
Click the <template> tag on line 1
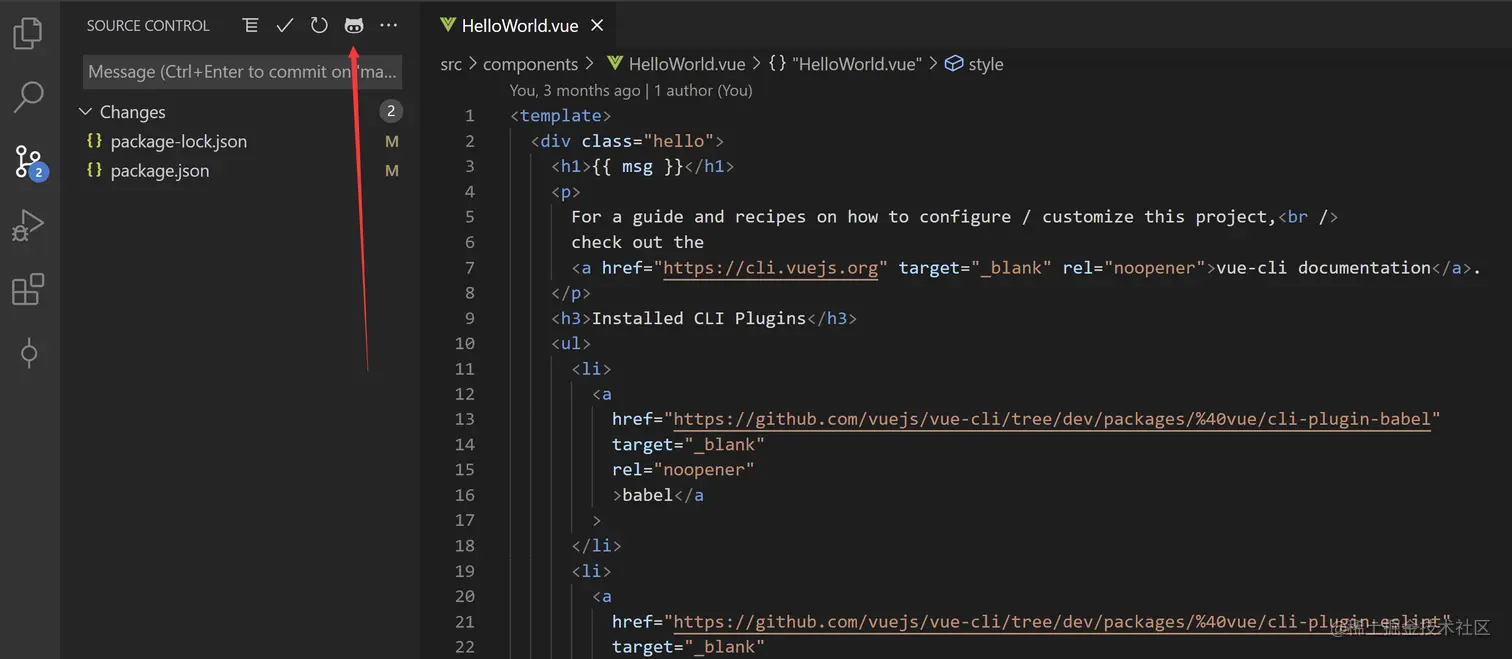(561, 116)
